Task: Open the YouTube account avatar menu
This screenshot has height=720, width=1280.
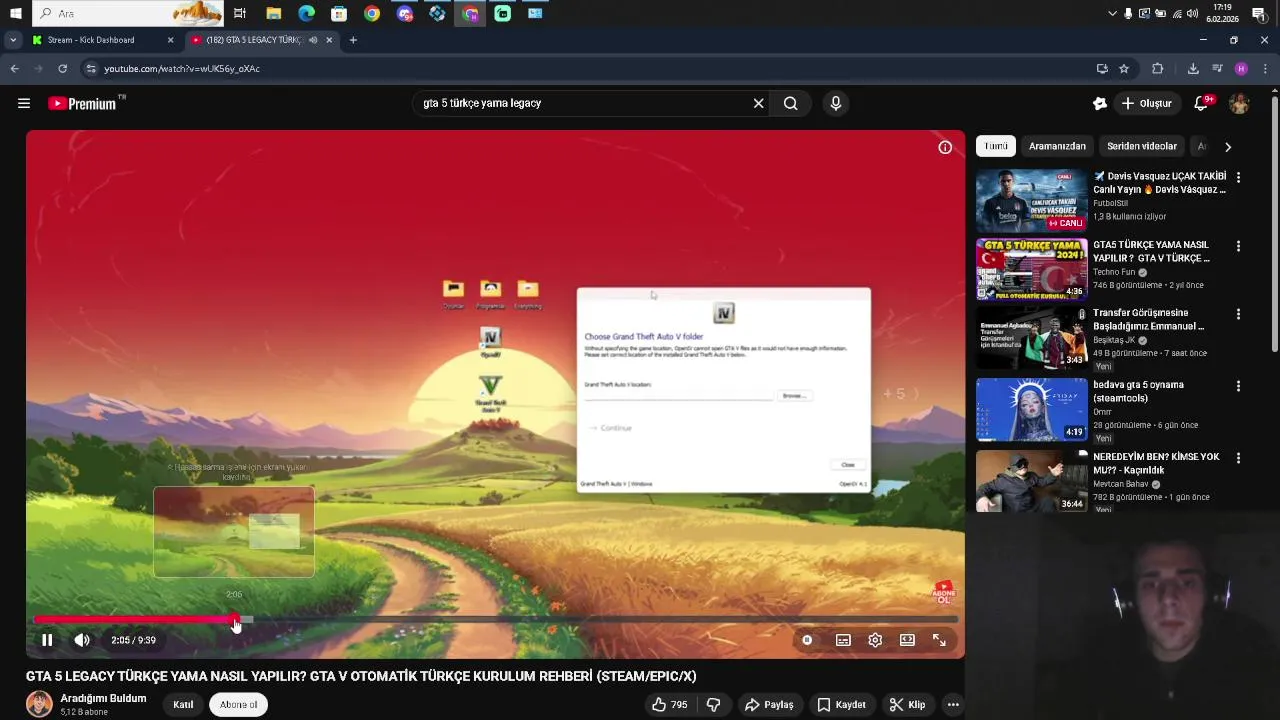Action: pos(1239,103)
